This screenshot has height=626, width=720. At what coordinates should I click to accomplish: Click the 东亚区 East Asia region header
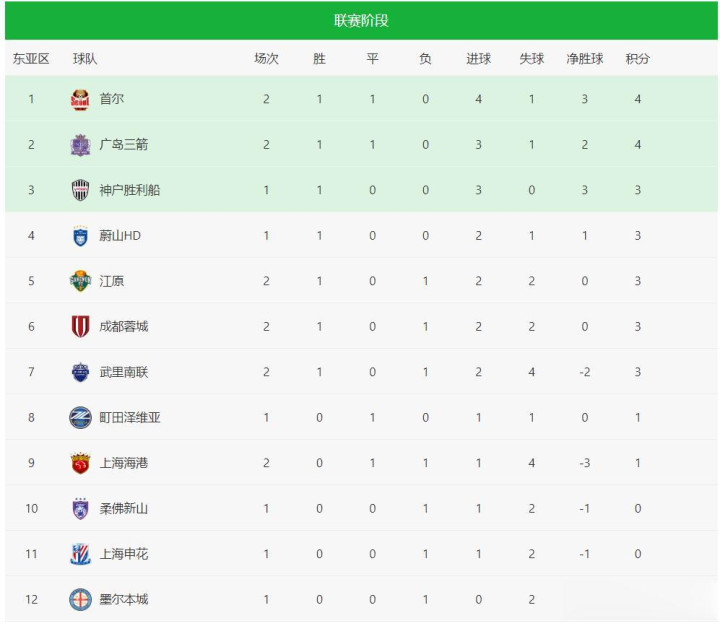pos(31,59)
